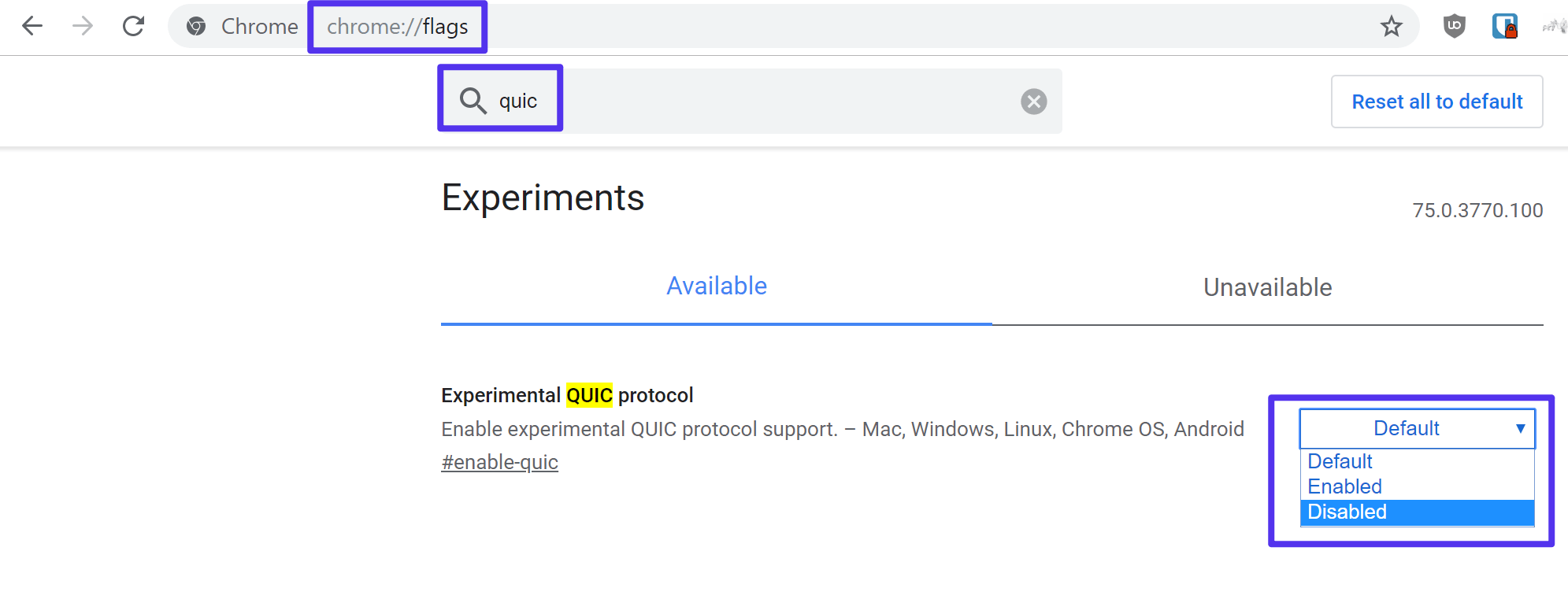Viewport: 1568px width, 599px height.
Task: Switch to the Unavailable tab
Action: [1266, 287]
